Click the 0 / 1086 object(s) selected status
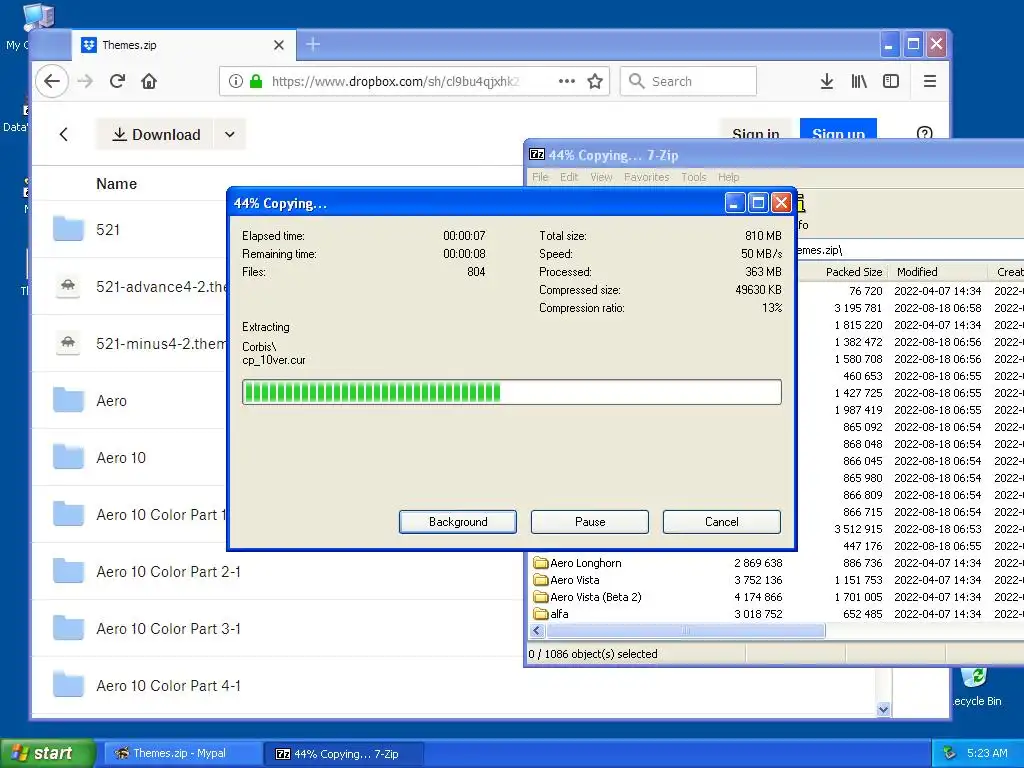The width and height of the screenshot is (1024, 768). point(593,654)
